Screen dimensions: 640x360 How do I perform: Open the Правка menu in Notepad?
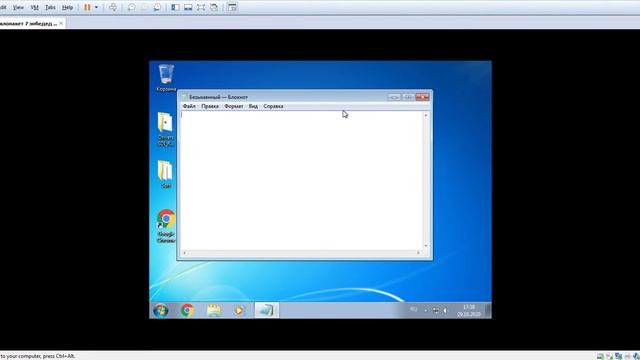coord(210,106)
